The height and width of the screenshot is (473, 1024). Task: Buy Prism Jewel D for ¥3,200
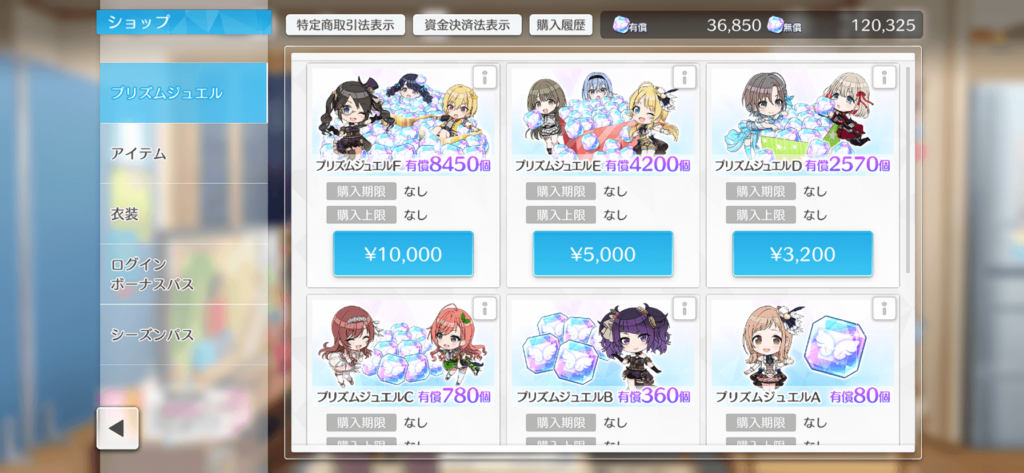pos(803,254)
